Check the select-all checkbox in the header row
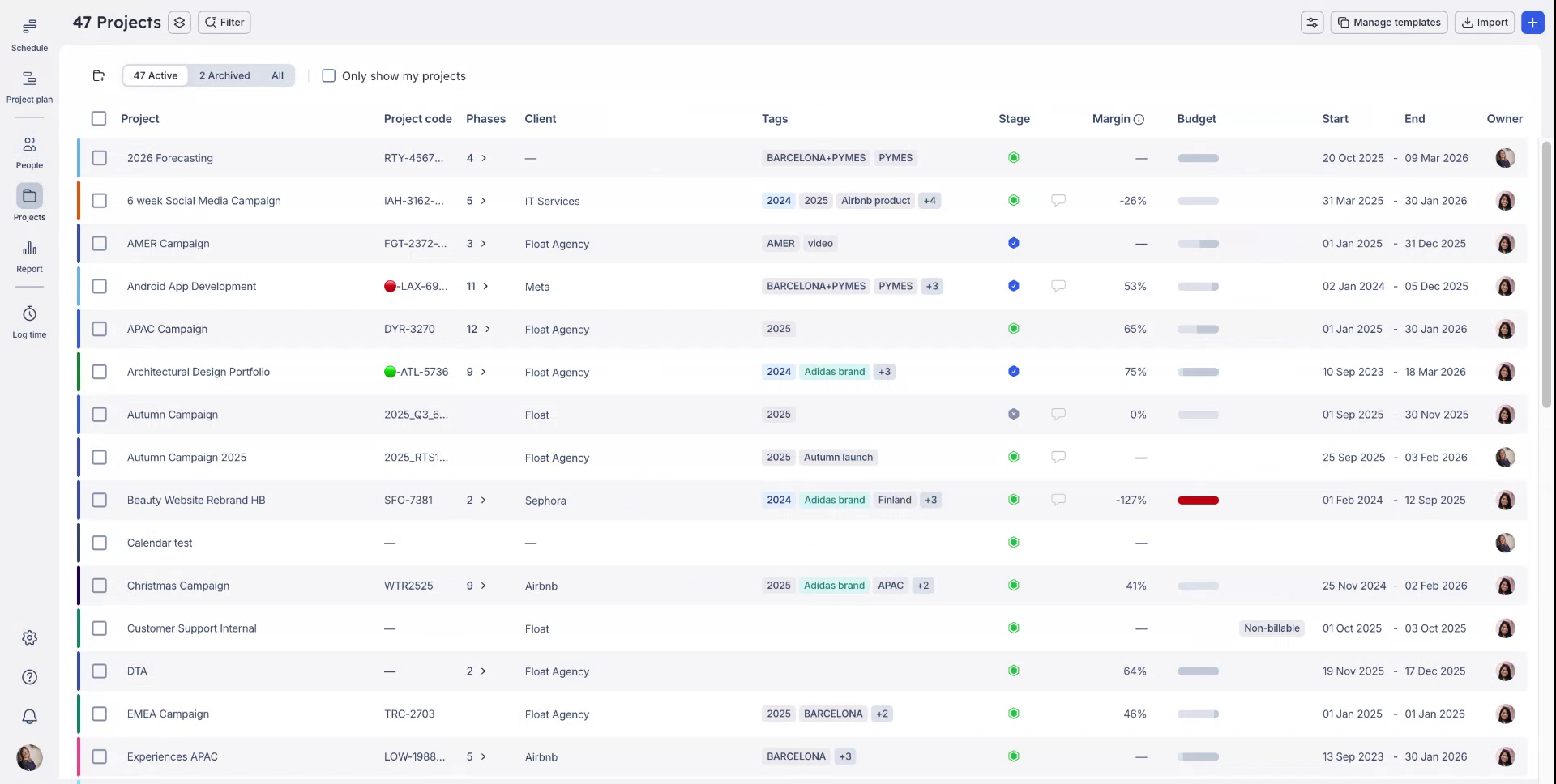 point(99,118)
